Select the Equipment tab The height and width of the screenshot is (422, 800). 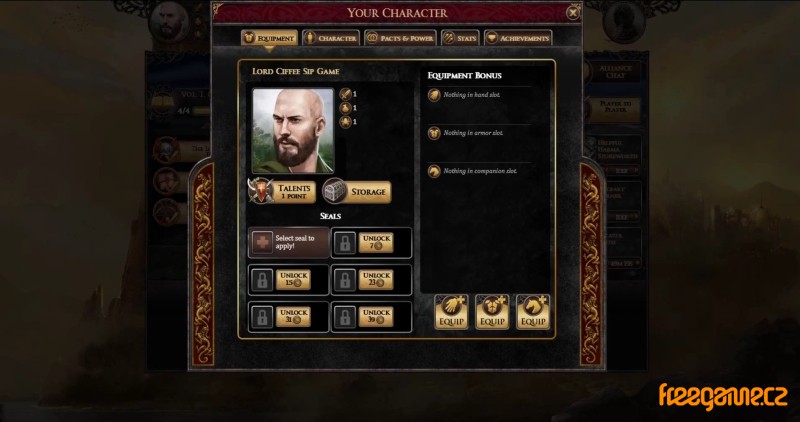click(x=269, y=38)
